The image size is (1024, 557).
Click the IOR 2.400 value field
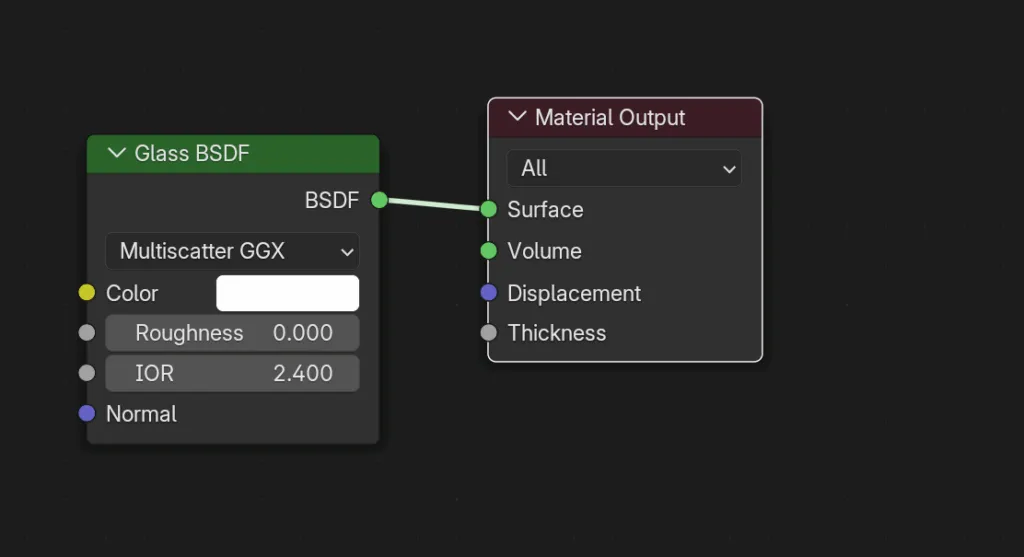coord(232,373)
